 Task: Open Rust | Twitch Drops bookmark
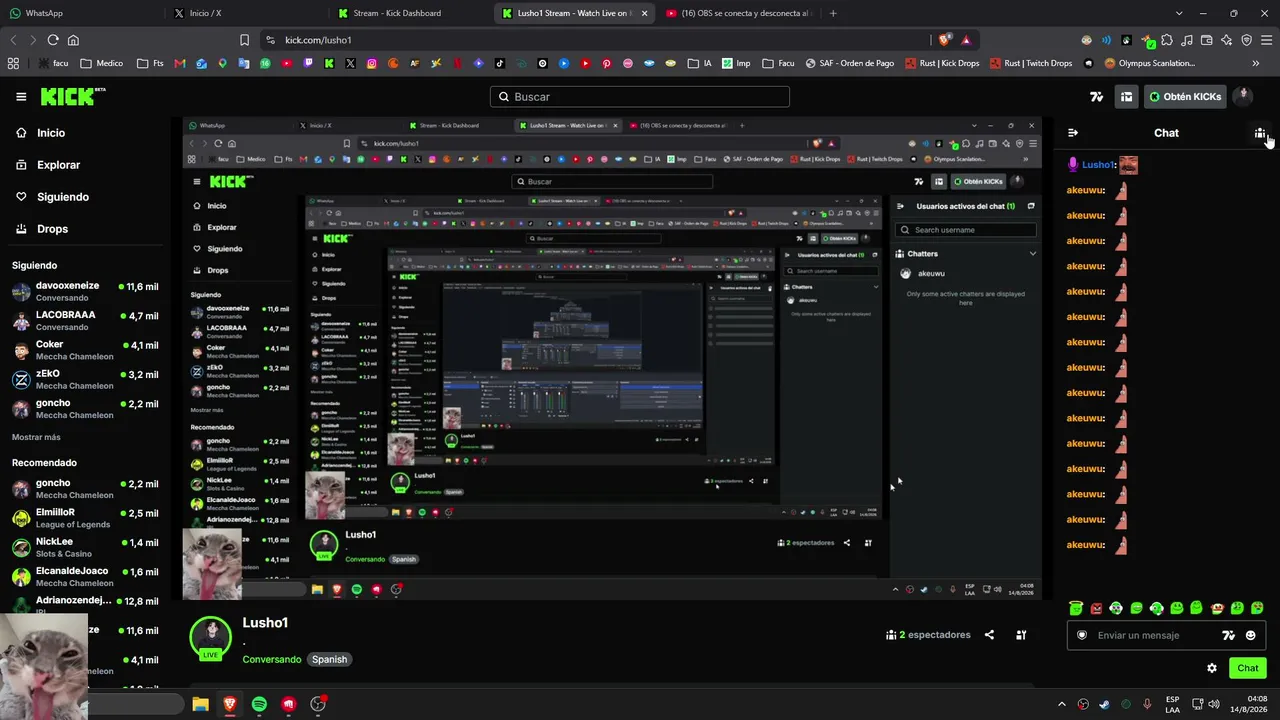point(1031,63)
